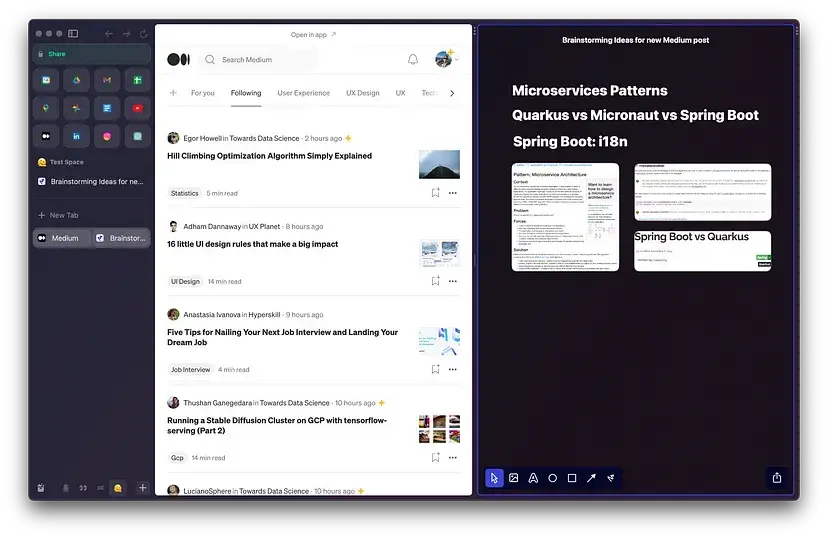Switch to the For you tab
The height and width of the screenshot is (538, 828).
pyautogui.click(x=203, y=93)
